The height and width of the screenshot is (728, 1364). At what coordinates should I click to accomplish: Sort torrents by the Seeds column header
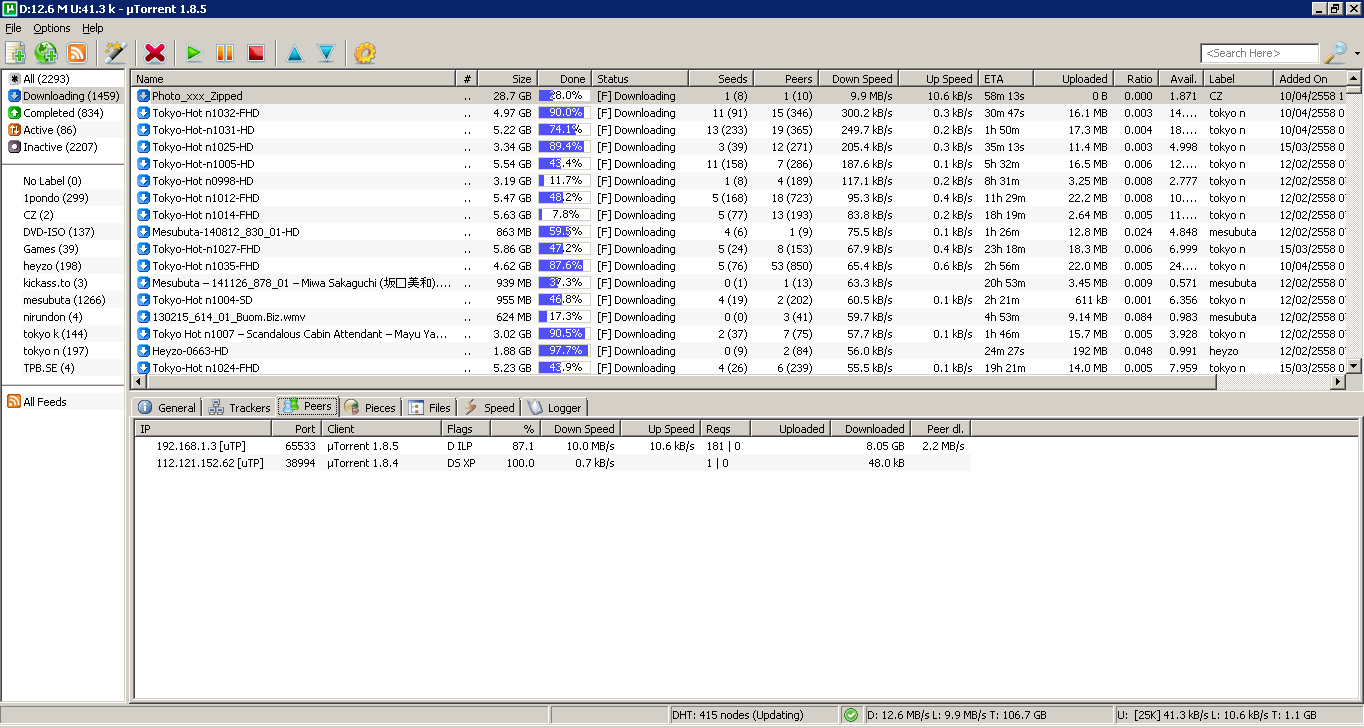coord(720,79)
